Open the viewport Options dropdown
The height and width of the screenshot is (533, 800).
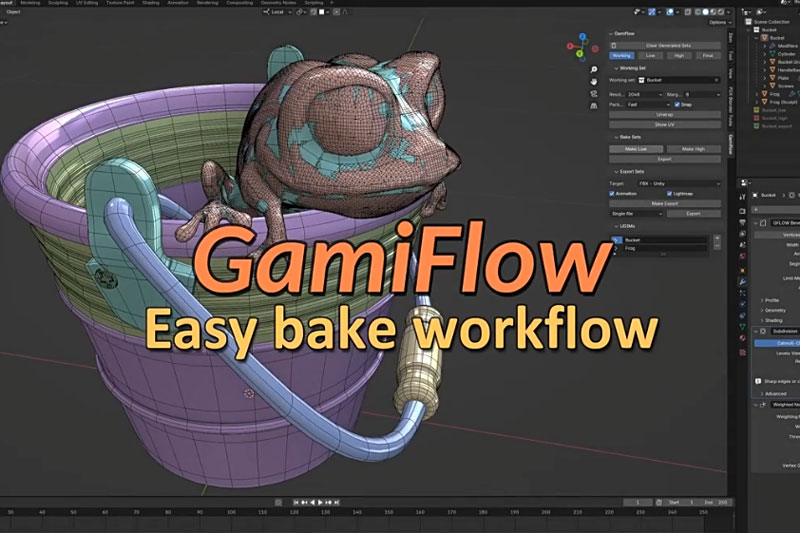click(719, 22)
